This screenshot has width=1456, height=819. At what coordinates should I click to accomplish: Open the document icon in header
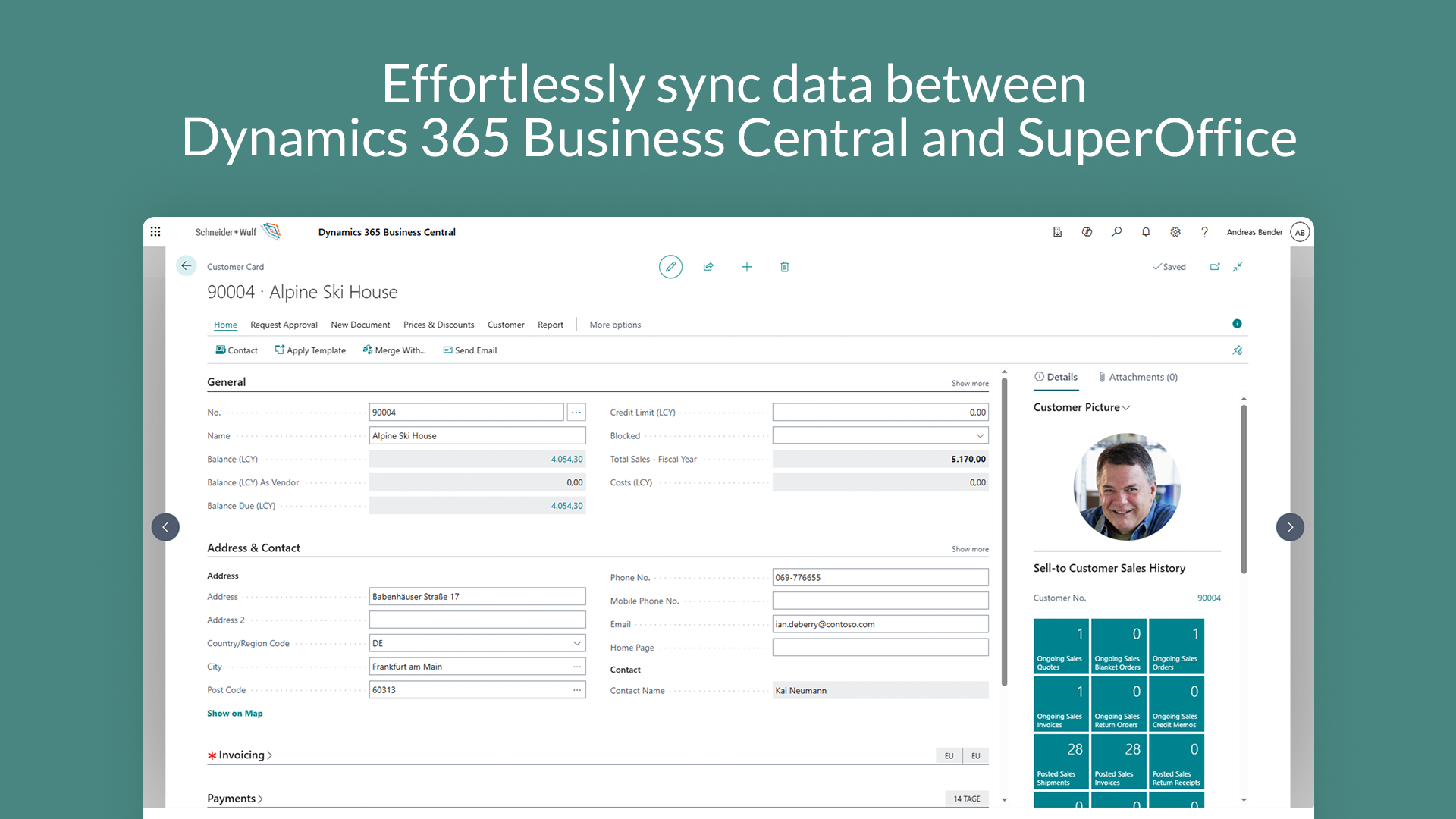[x=1057, y=232]
